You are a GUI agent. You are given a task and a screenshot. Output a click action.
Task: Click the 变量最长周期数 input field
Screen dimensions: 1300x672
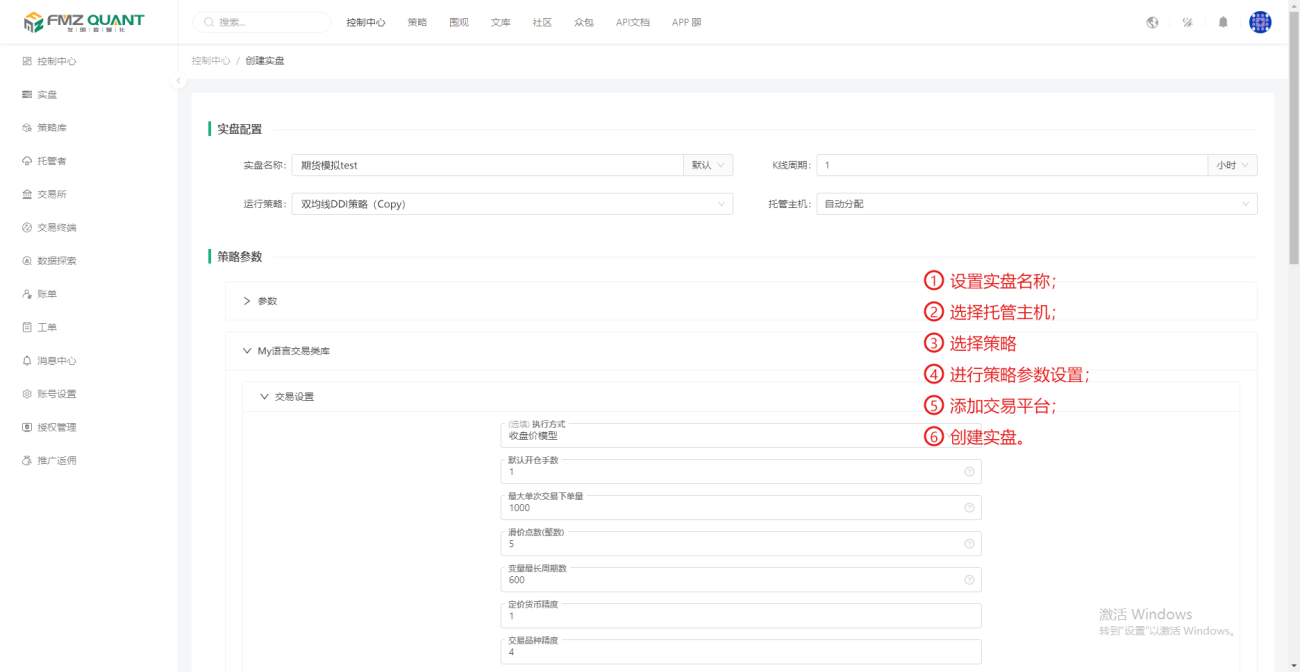(741, 579)
